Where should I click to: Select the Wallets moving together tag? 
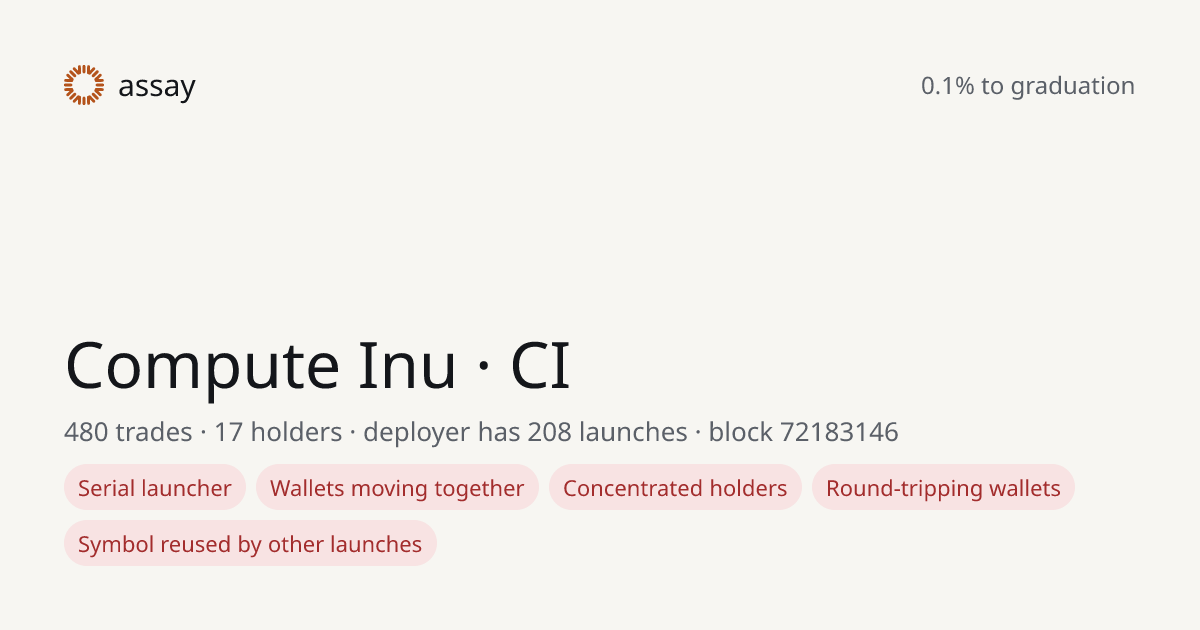pos(397,488)
